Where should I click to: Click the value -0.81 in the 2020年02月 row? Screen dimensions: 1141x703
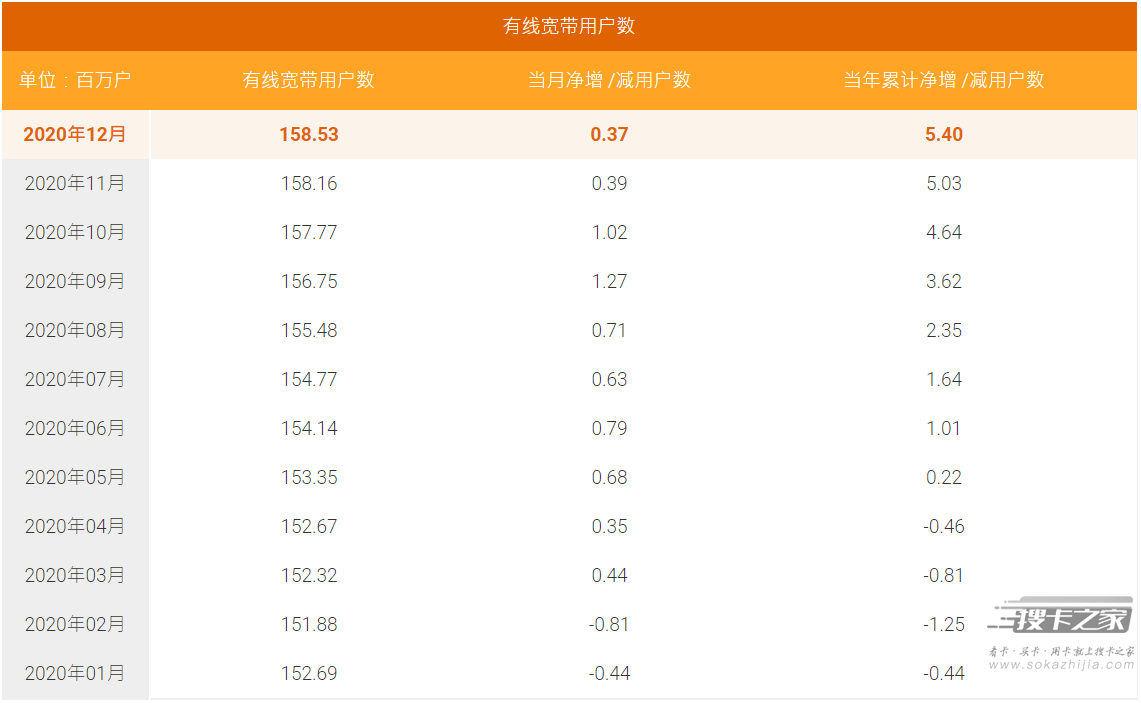pos(609,624)
